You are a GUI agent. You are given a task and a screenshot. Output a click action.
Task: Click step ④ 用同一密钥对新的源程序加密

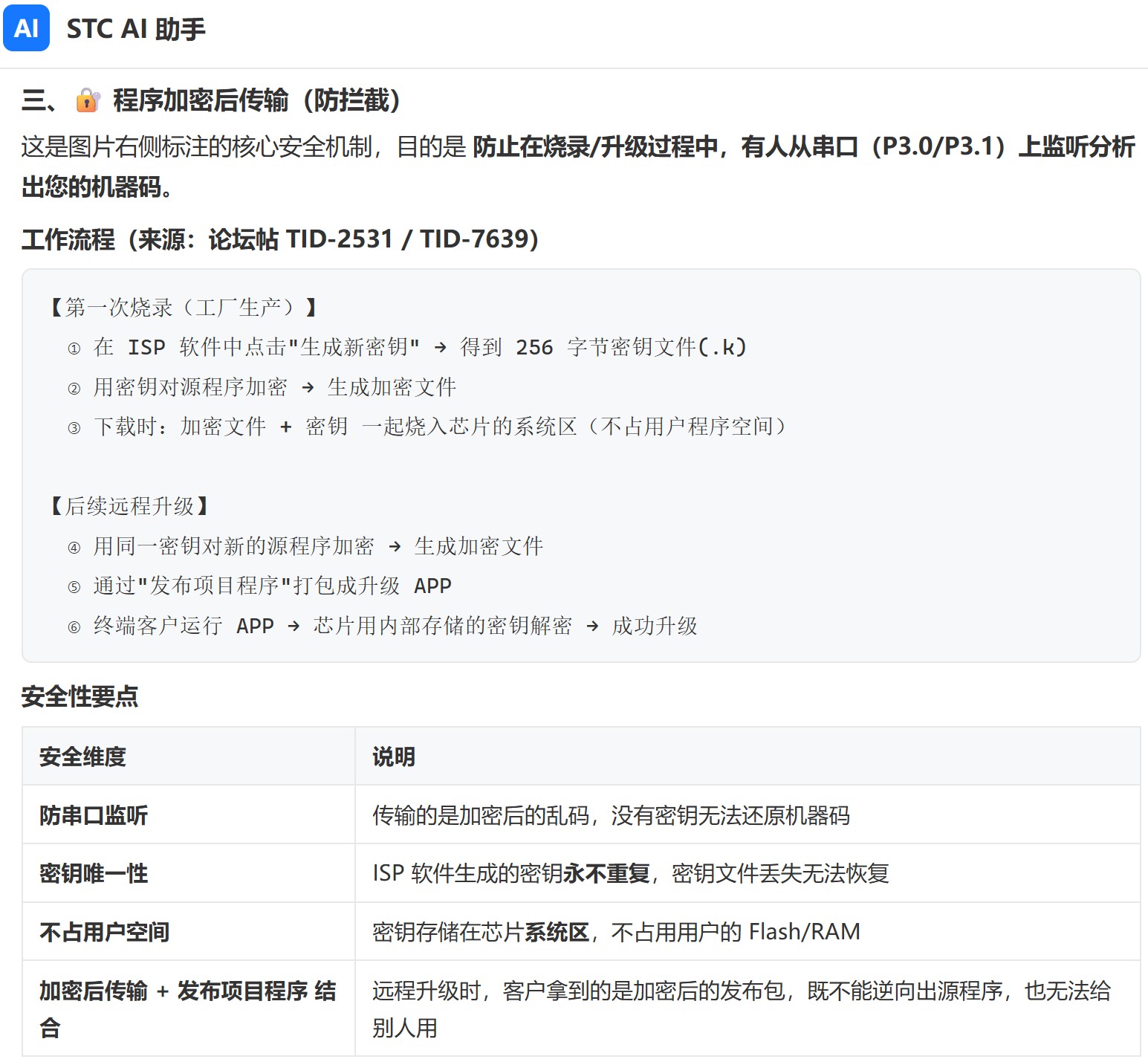coord(305,546)
